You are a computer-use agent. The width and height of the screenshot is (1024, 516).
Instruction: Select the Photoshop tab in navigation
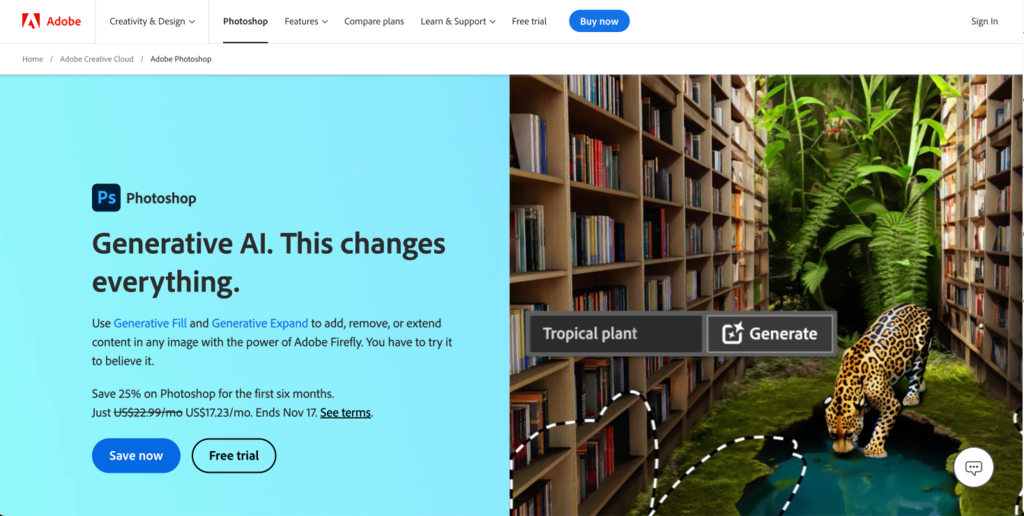point(246,22)
